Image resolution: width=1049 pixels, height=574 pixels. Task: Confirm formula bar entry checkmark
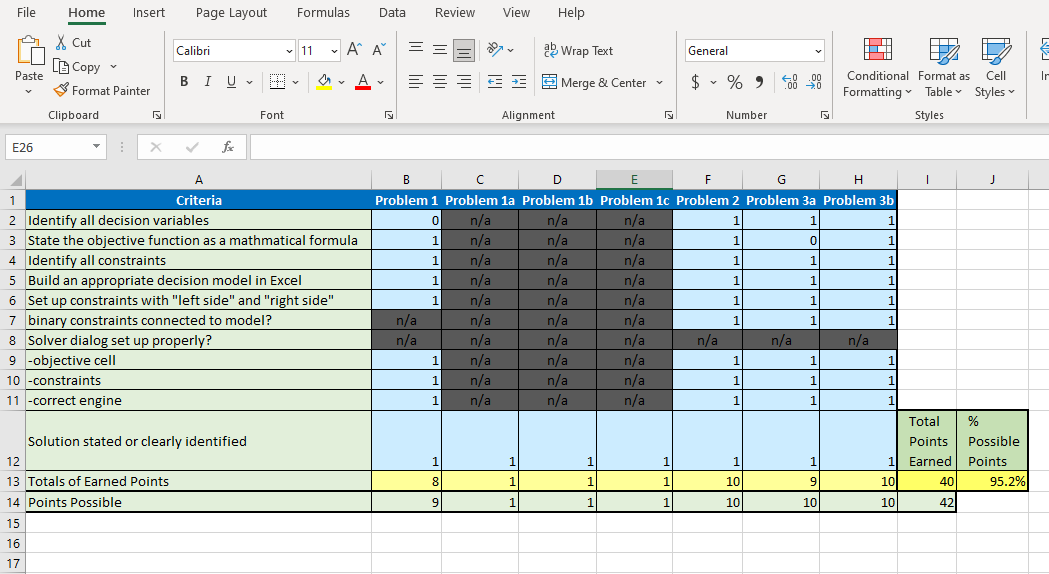(192, 147)
